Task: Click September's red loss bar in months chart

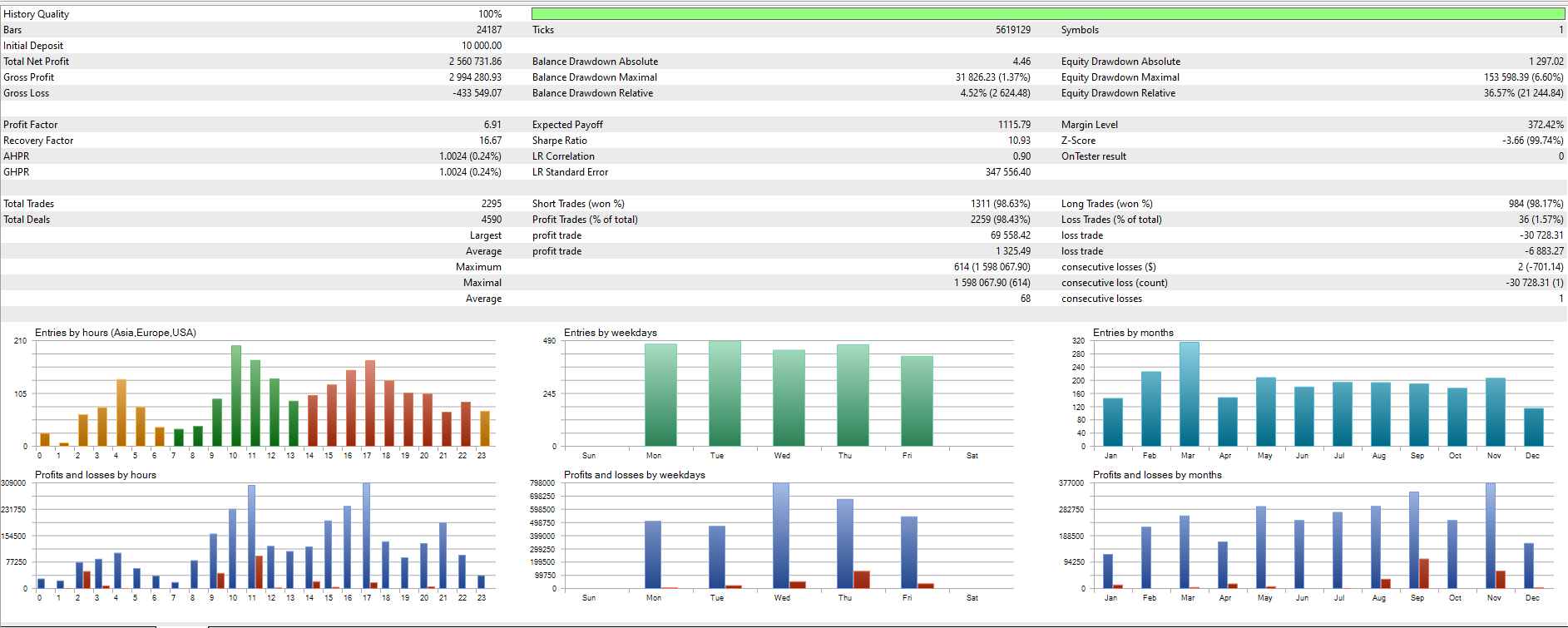Action: [1424, 573]
